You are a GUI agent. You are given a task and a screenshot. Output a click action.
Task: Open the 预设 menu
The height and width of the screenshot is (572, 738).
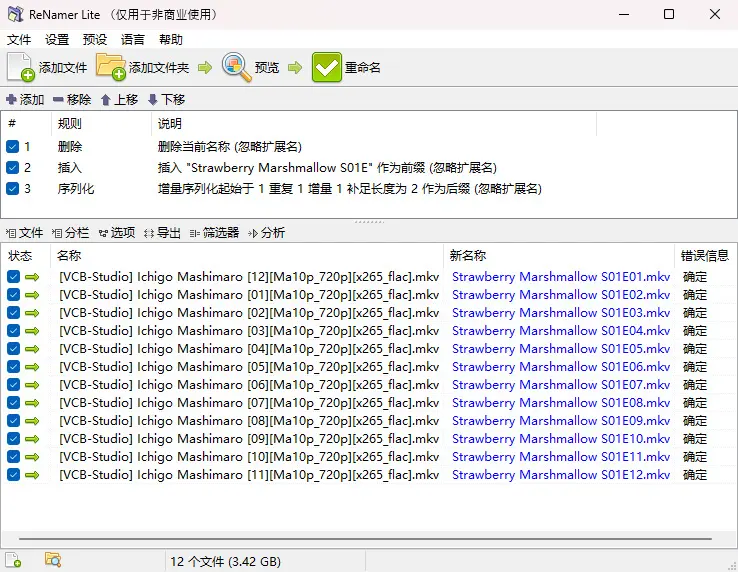tap(95, 40)
